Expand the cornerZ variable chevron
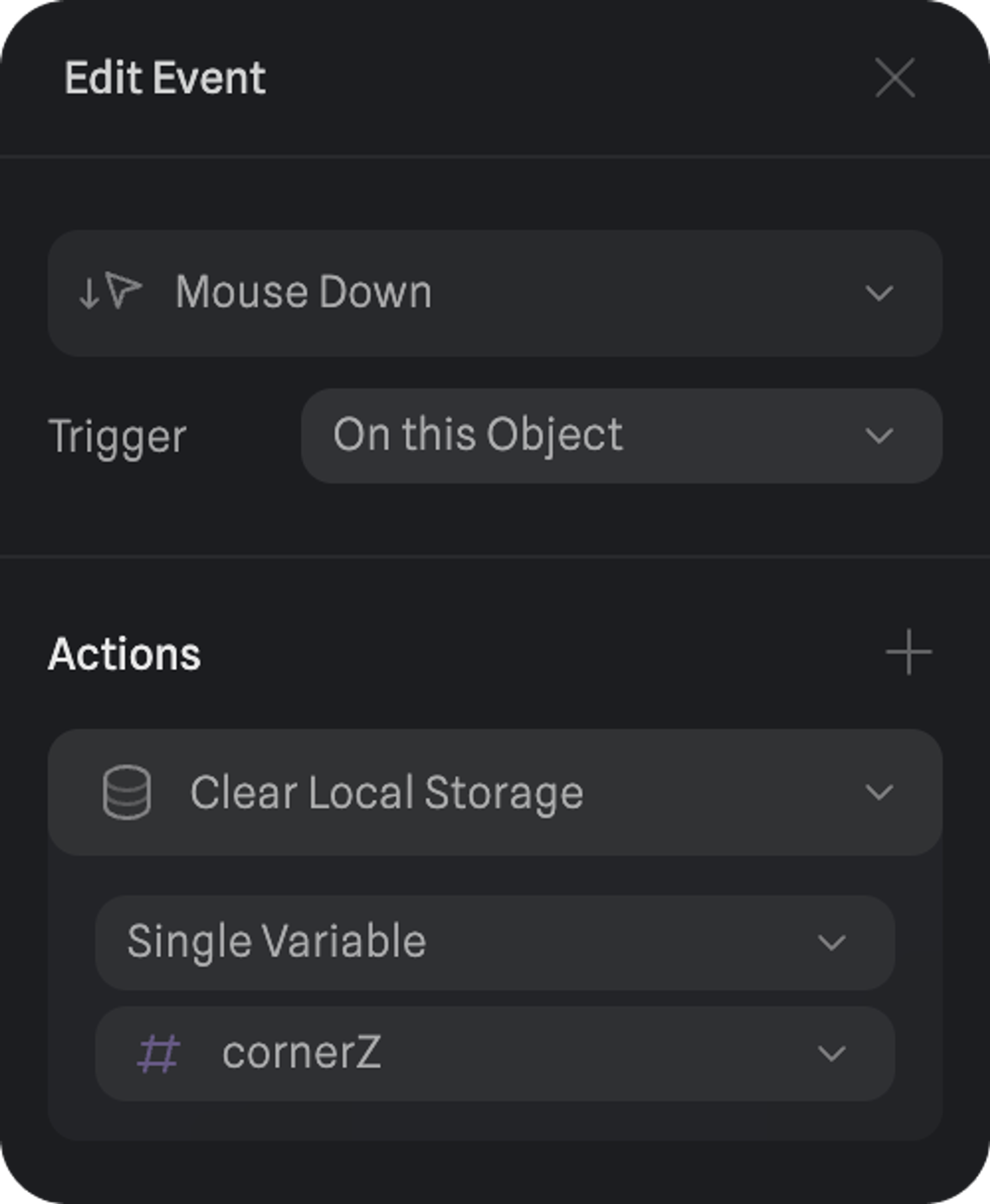The image size is (990, 1204). (x=831, y=1053)
